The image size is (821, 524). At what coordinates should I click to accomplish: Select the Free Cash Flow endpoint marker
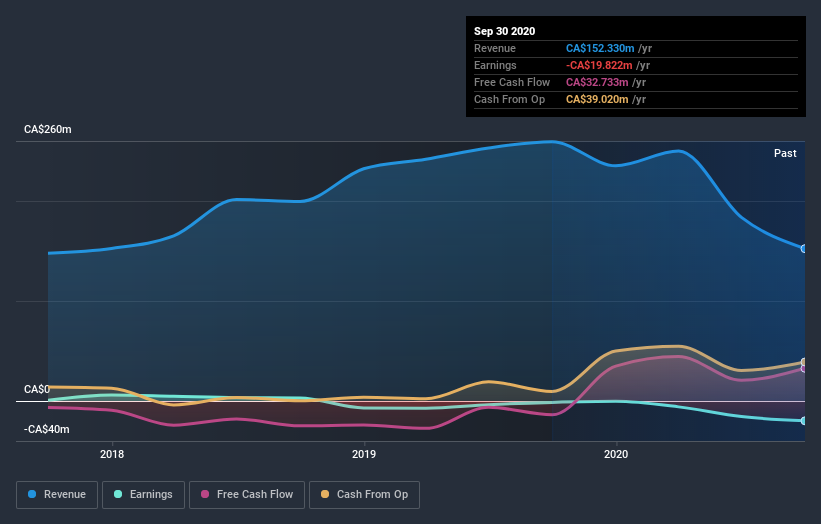[x=804, y=369]
